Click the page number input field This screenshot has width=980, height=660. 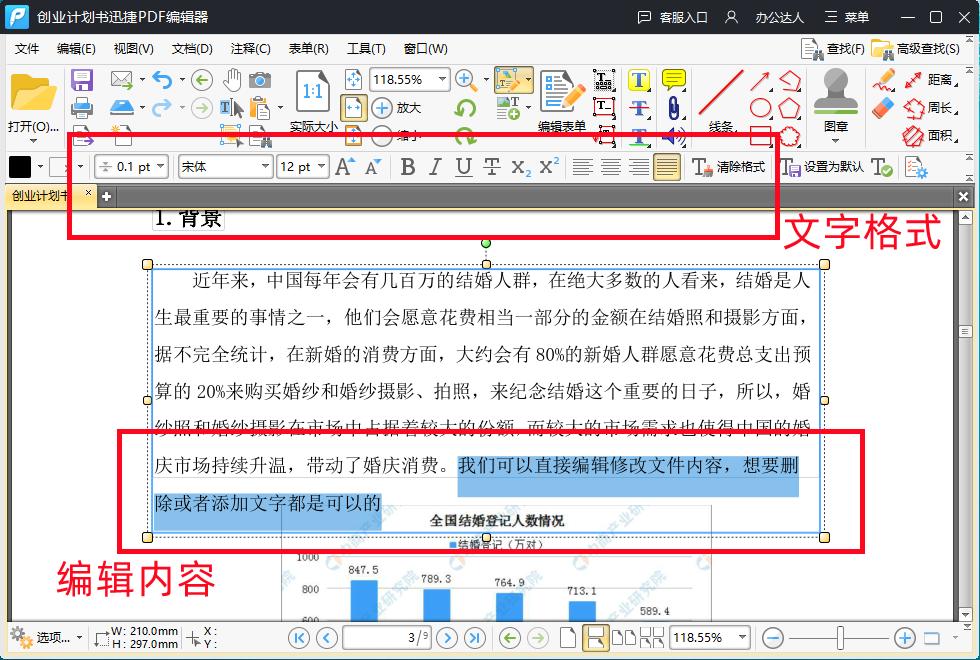point(386,637)
